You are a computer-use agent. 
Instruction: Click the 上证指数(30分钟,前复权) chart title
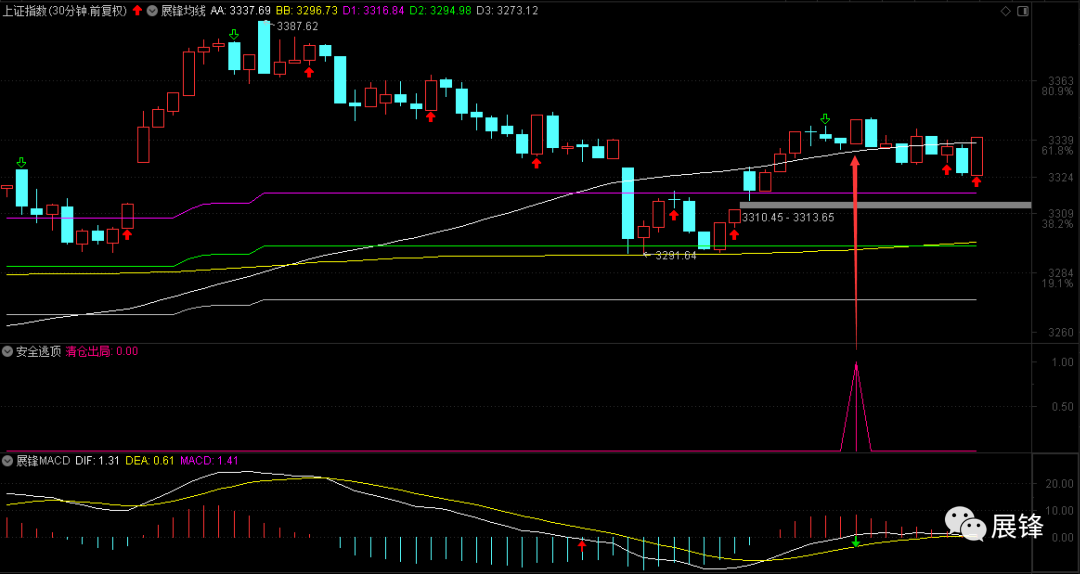pyautogui.click(x=65, y=10)
